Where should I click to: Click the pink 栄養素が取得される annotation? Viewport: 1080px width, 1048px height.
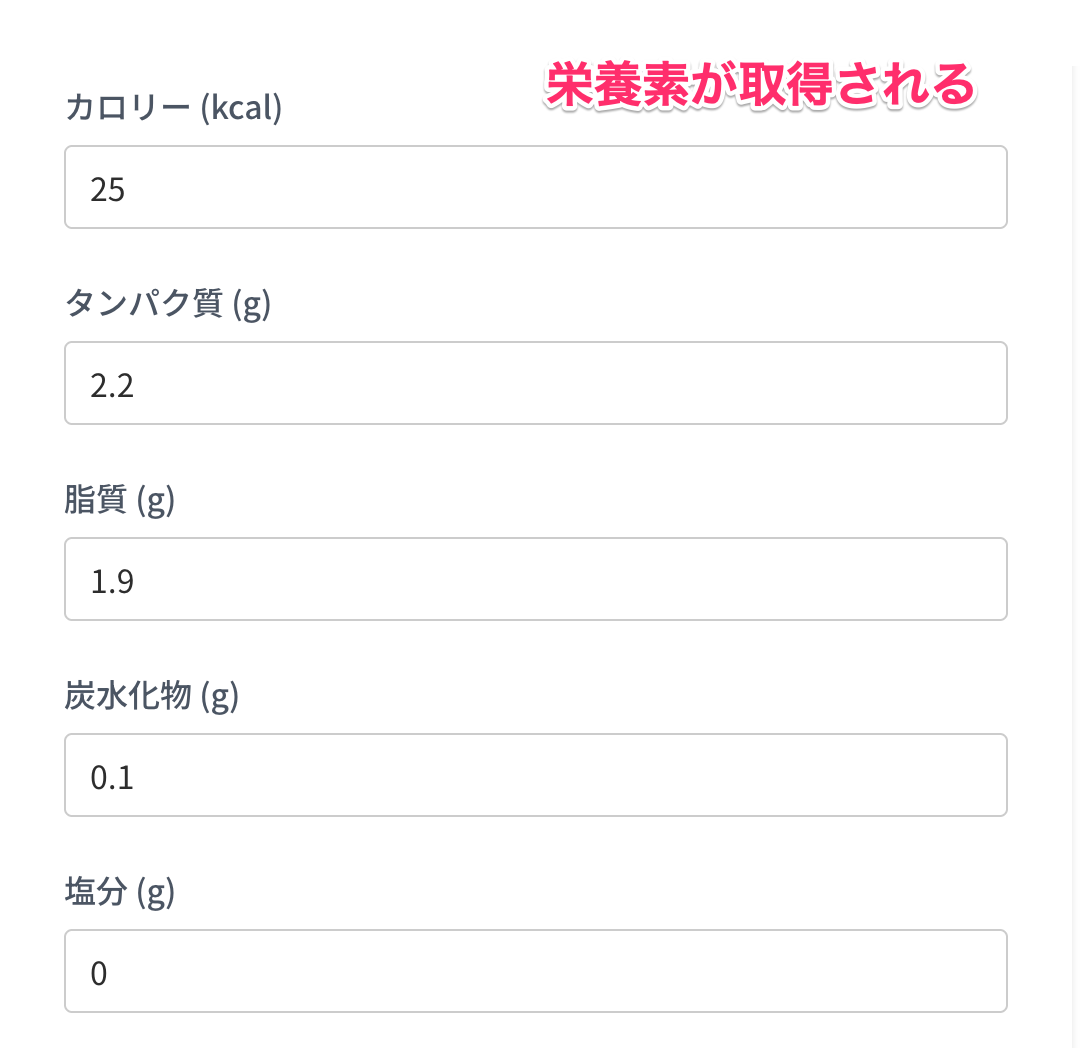tap(760, 85)
